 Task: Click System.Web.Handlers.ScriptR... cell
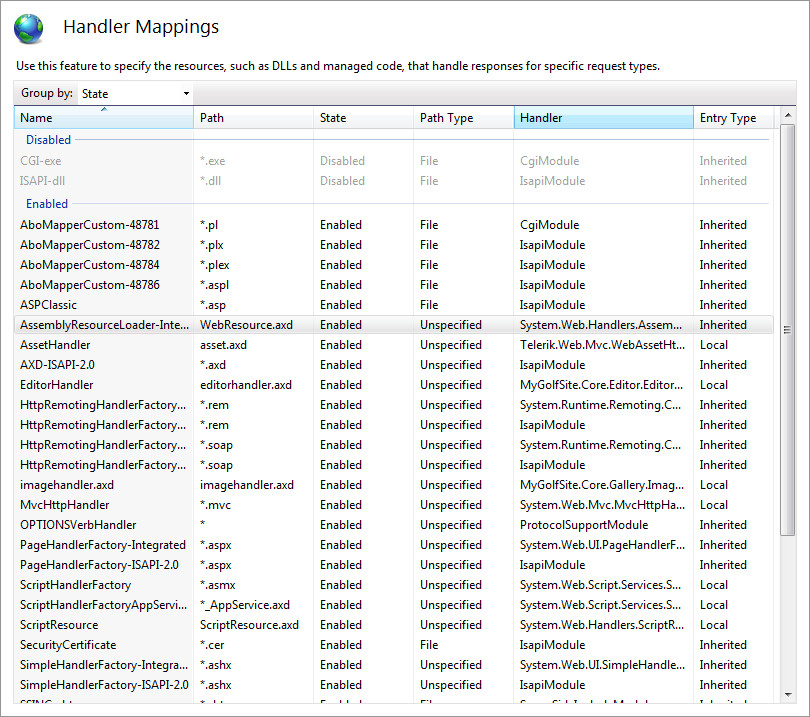tap(602, 625)
